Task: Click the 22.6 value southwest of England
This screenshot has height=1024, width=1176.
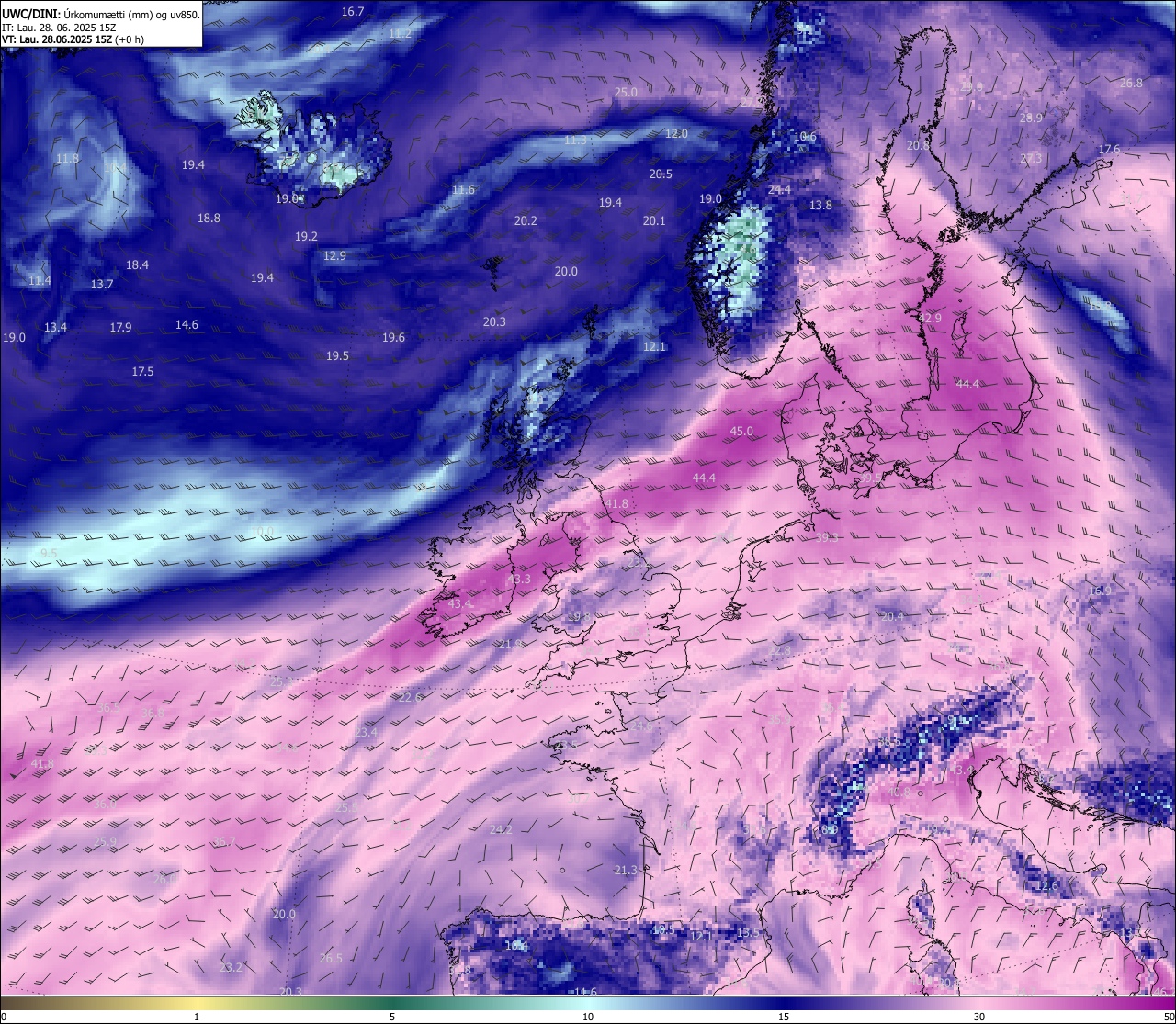Action: click(x=411, y=697)
